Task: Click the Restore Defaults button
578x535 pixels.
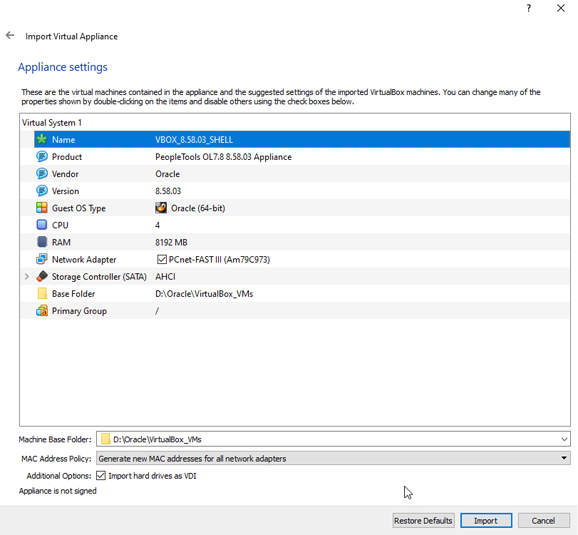Action: pyautogui.click(x=423, y=521)
